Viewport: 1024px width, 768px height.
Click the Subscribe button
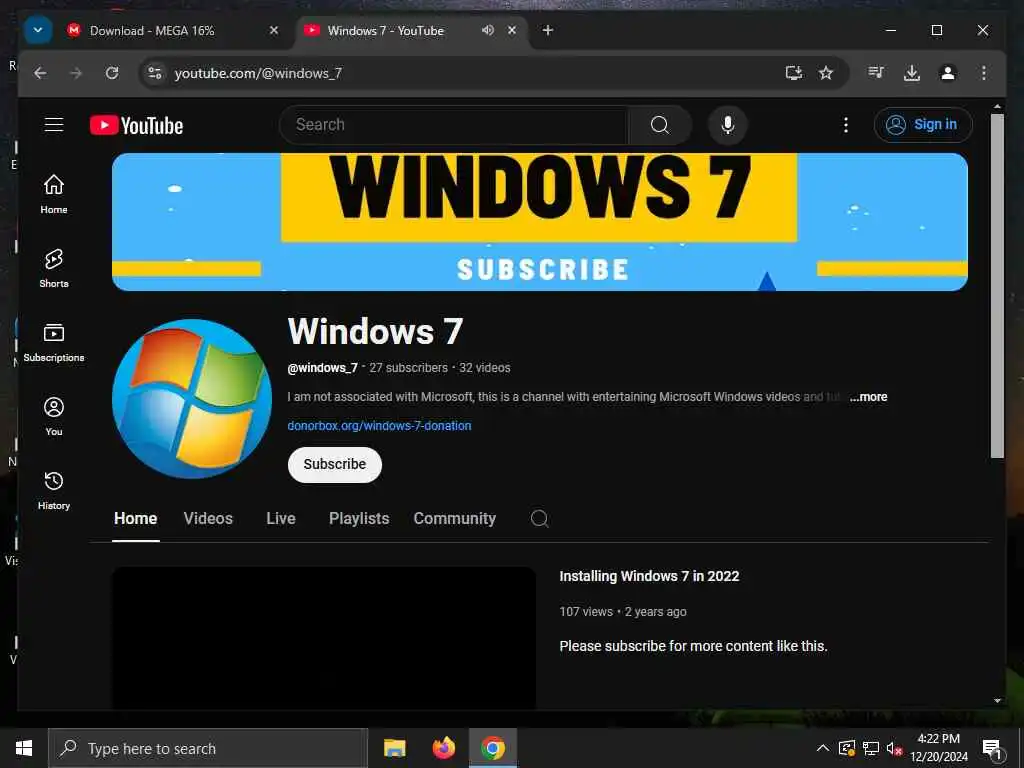(334, 464)
